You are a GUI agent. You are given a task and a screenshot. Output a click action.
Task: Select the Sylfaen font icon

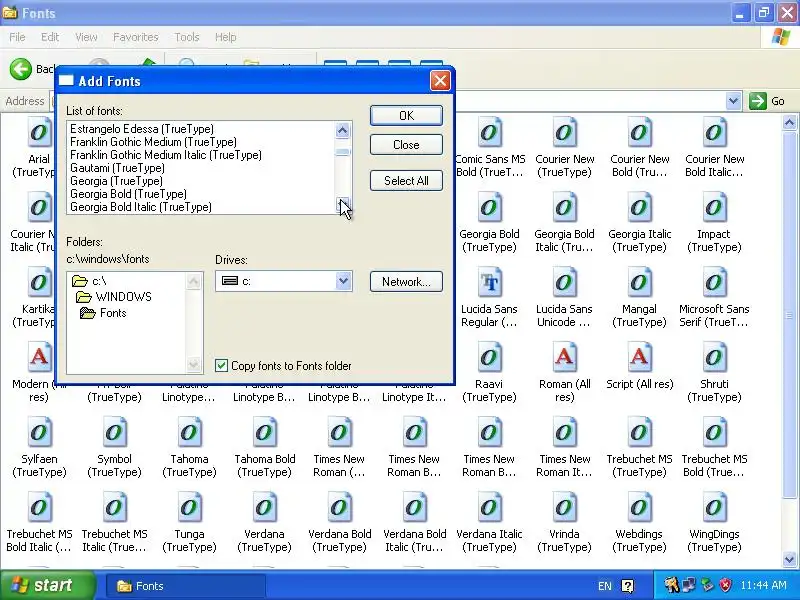[x=39, y=433]
